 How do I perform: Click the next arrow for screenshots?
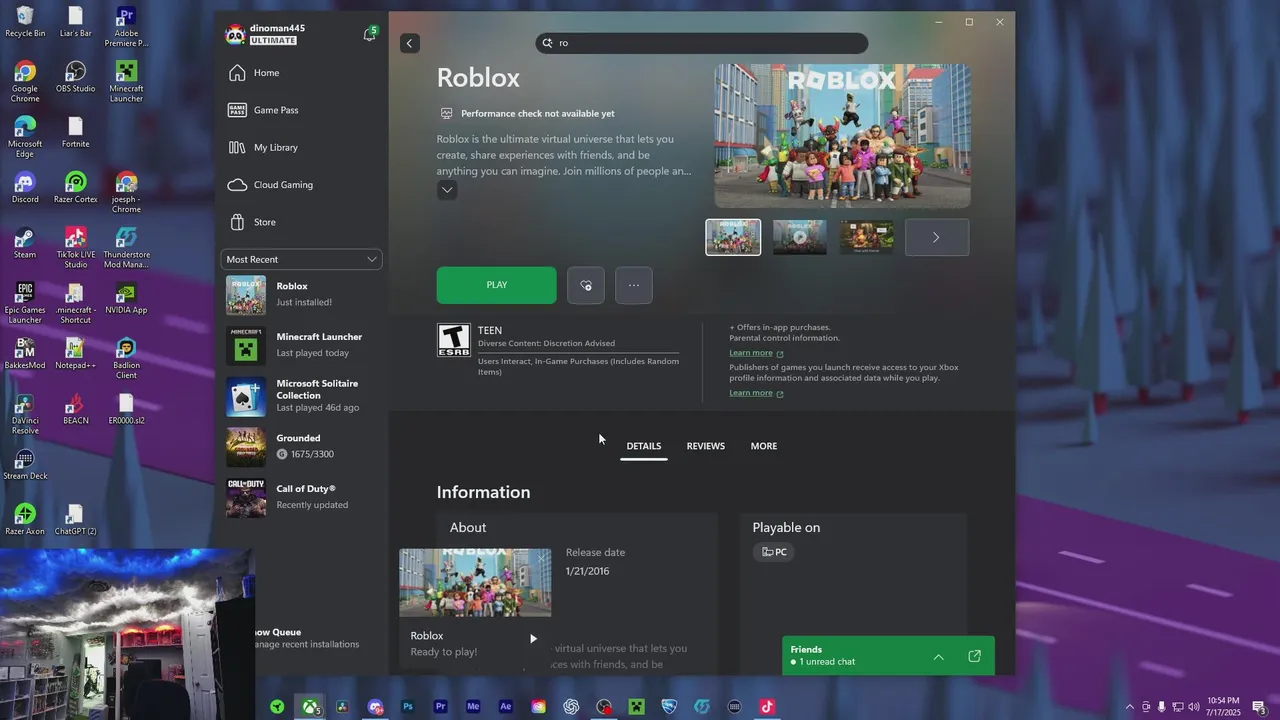[x=936, y=237]
